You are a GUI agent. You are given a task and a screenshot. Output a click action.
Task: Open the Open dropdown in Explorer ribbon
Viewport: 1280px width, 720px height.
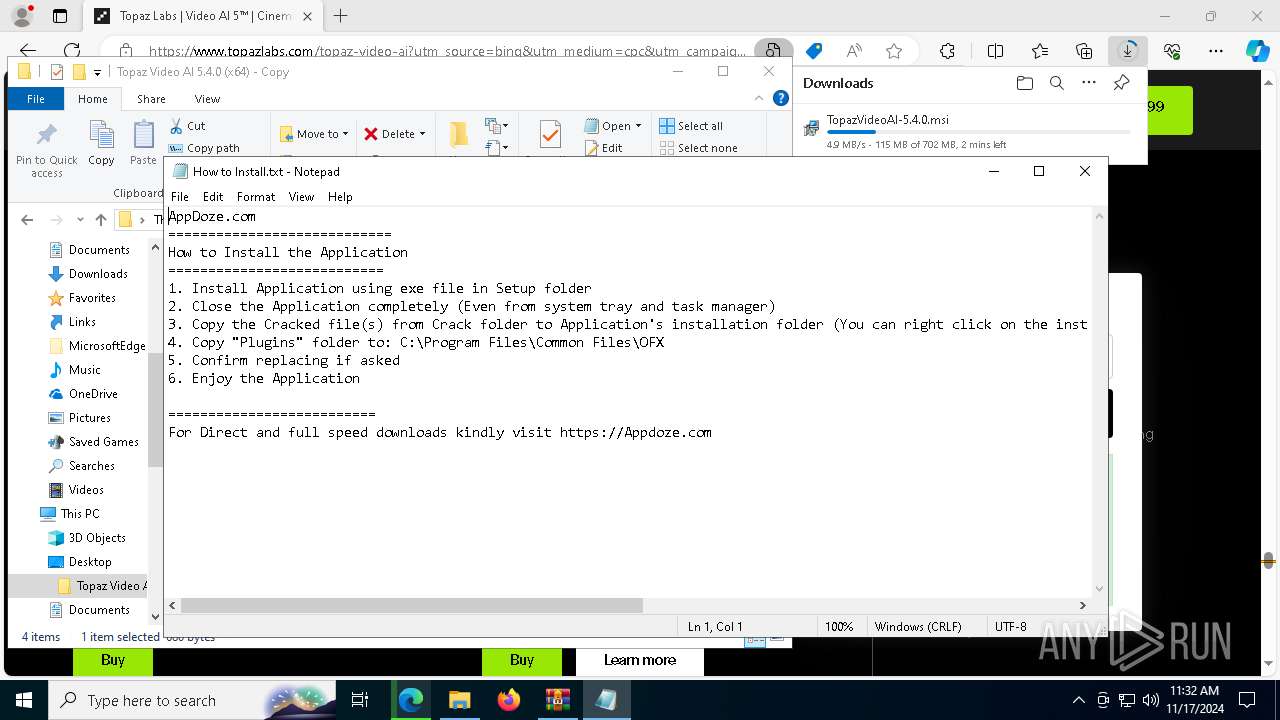[x=613, y=126]
